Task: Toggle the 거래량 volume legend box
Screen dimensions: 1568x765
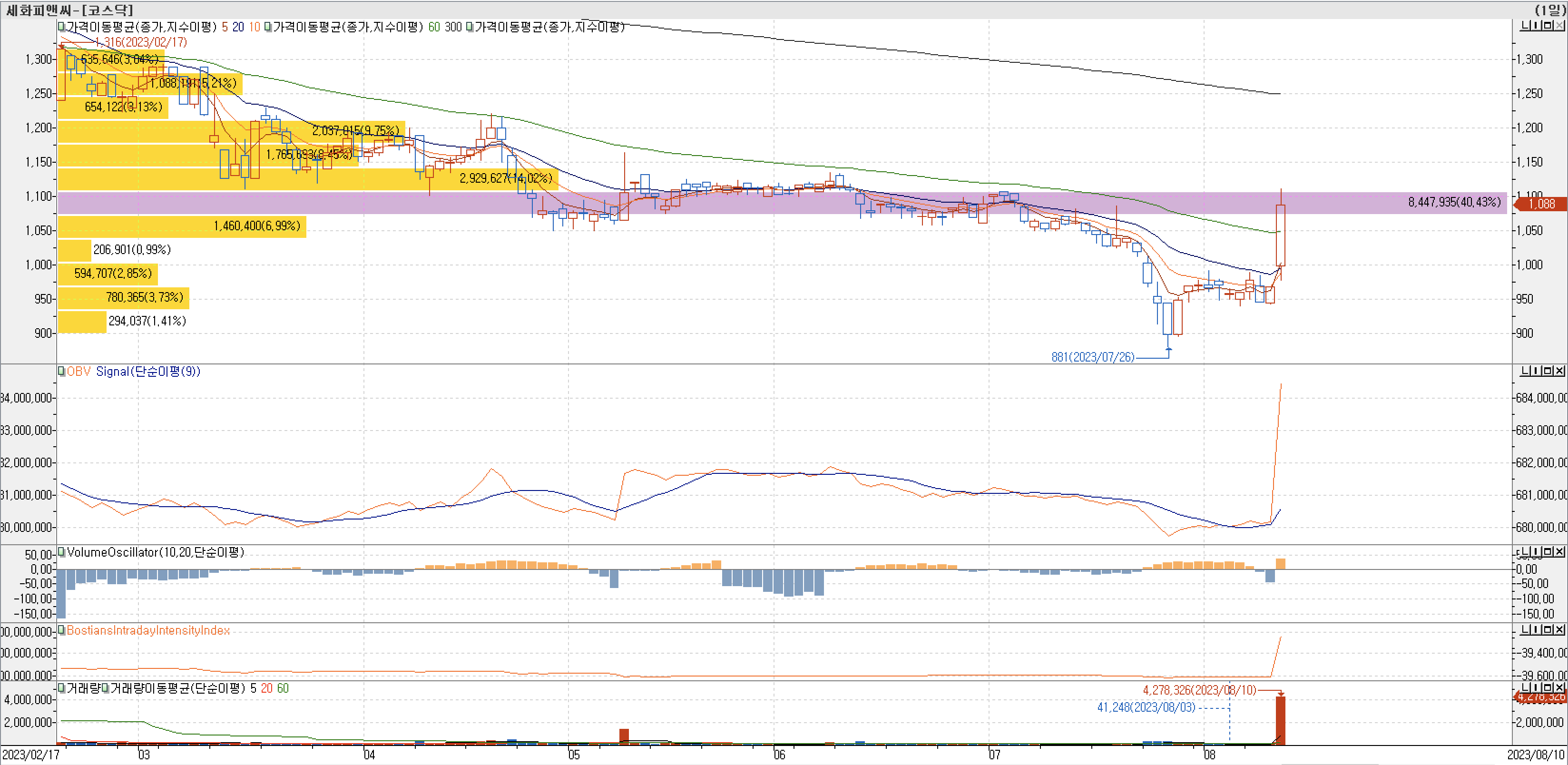Action: coord(61,688)
